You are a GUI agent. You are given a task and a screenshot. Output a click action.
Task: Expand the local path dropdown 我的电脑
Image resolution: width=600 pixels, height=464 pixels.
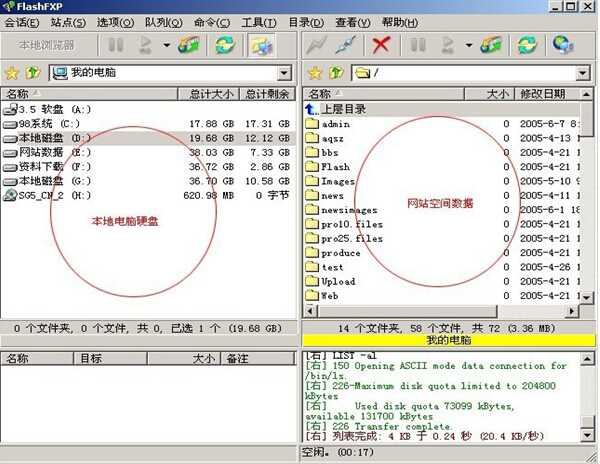(x=286, y=73)
